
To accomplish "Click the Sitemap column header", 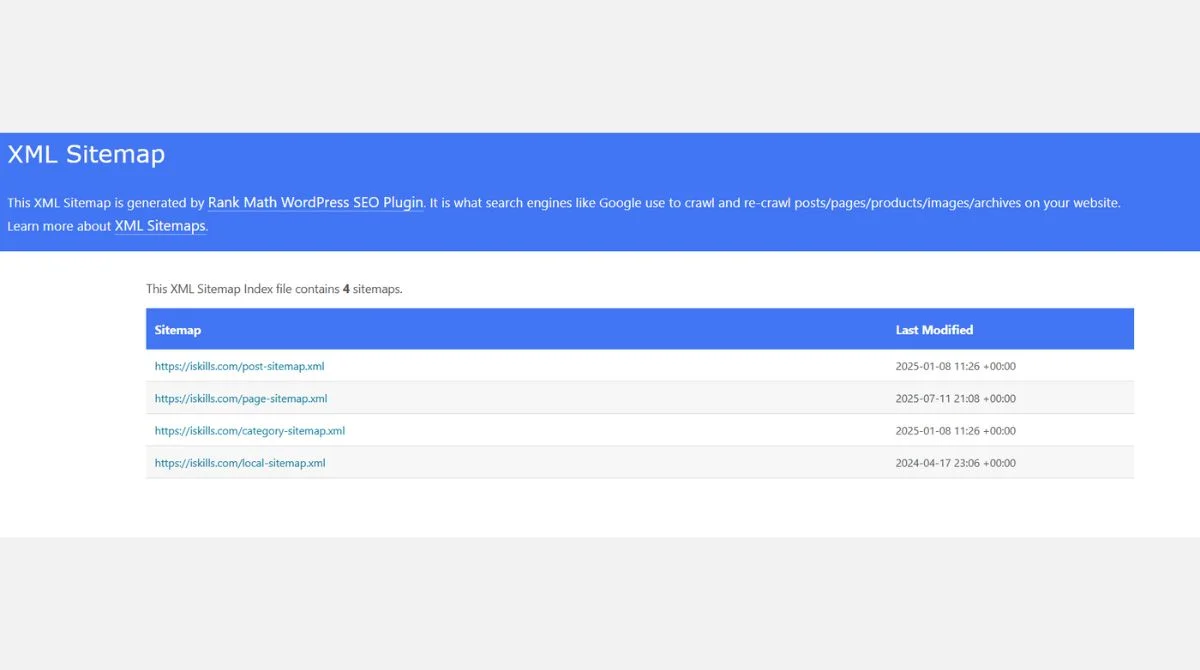I will (x=178, y=330).
